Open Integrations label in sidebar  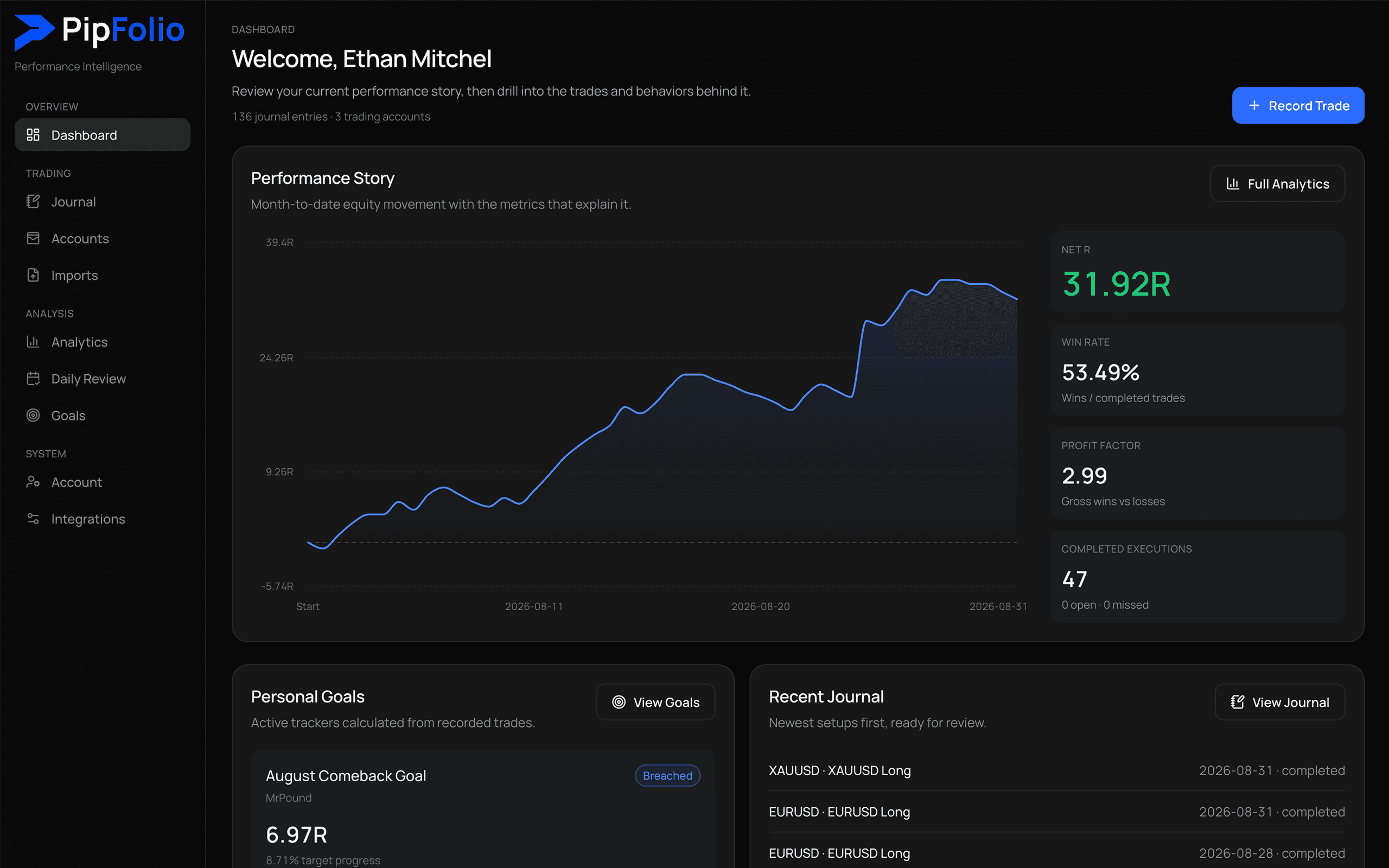(88, 519)
